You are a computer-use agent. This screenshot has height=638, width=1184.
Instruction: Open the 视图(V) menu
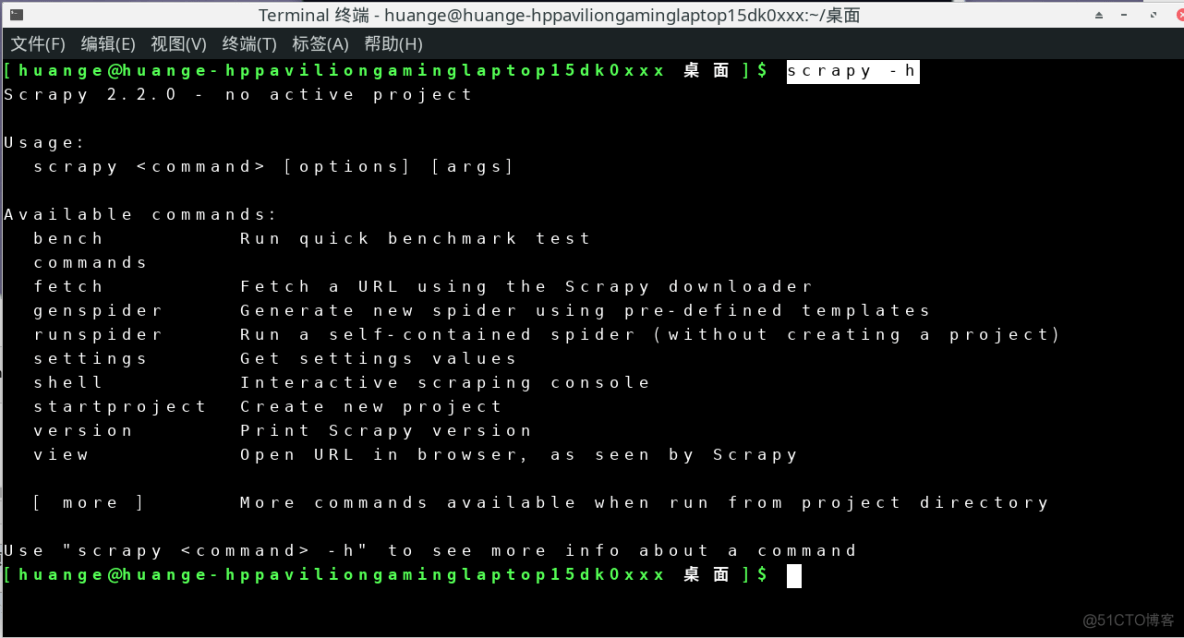178,44
